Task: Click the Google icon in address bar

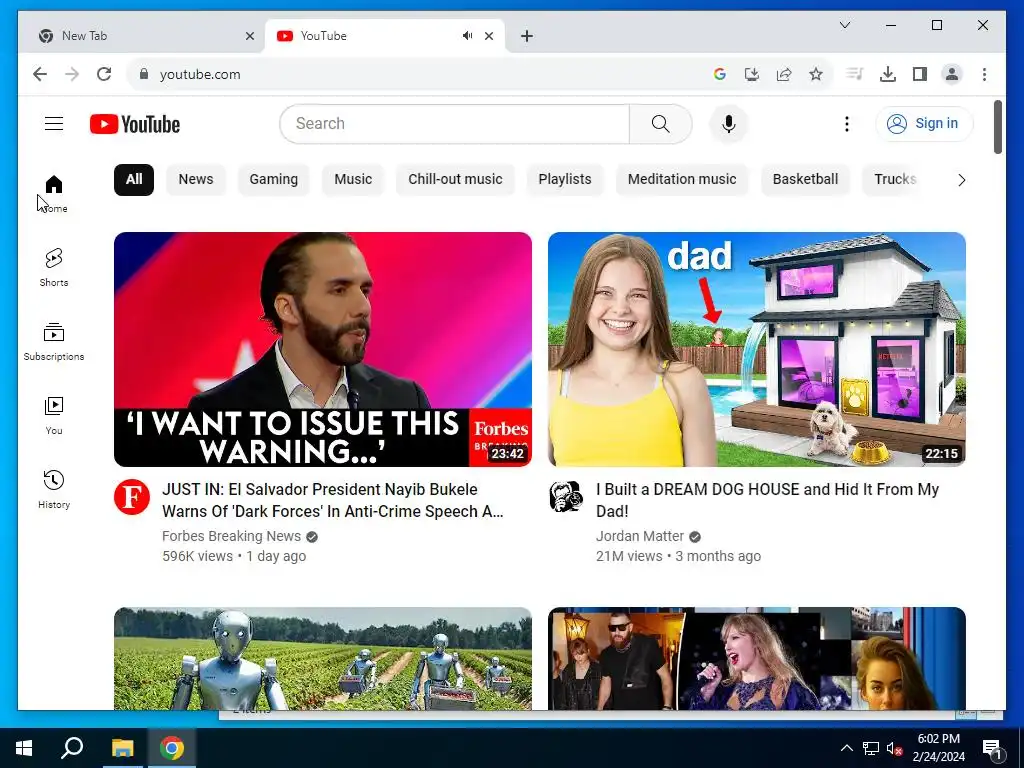Action: click(720, 74)
